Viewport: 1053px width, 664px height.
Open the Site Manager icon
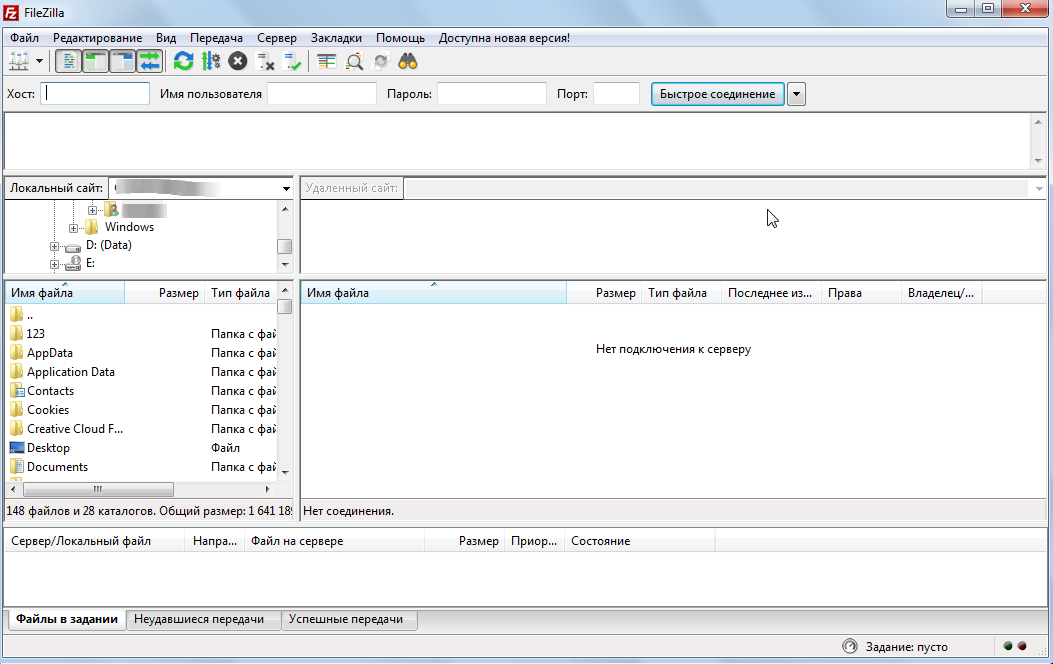(x=19, y=61)
